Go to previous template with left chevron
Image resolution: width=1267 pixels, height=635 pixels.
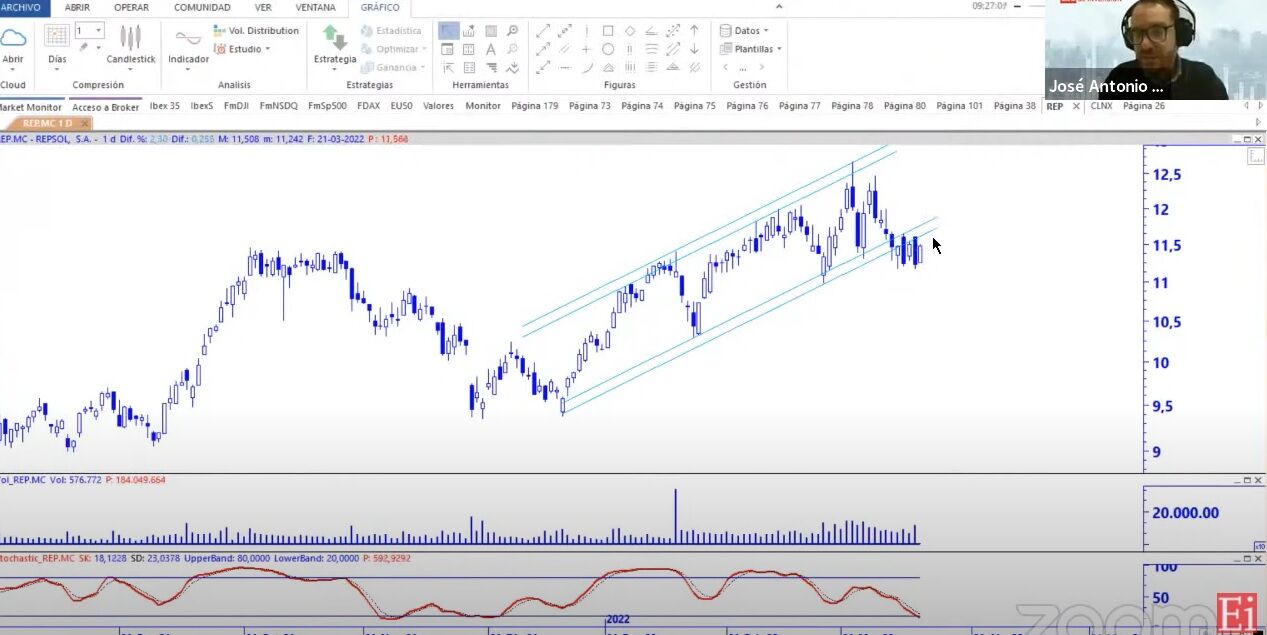tap(726, 67)
